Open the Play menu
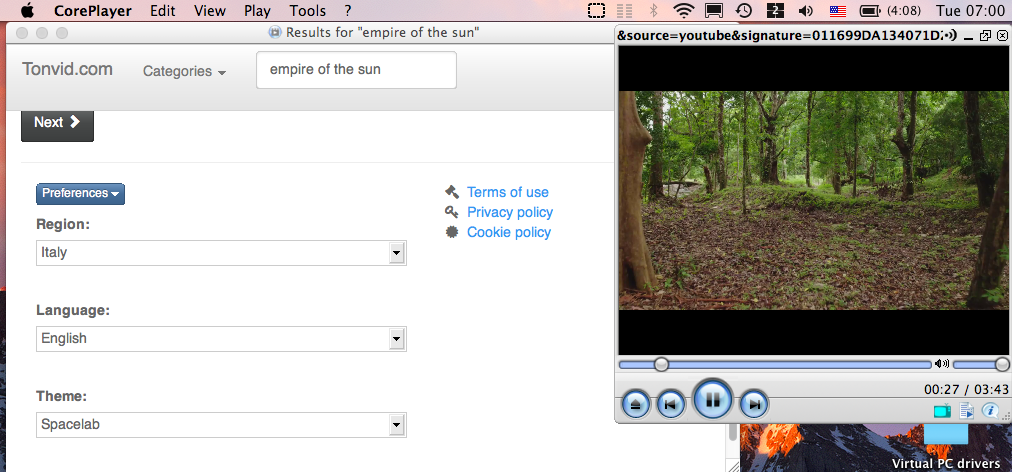 pos(258,11)
